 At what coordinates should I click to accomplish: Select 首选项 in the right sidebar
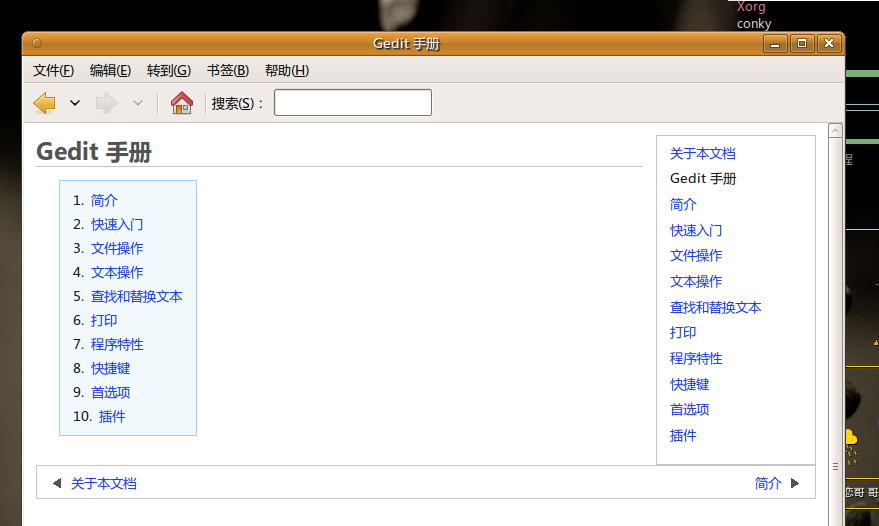[690, 409]
